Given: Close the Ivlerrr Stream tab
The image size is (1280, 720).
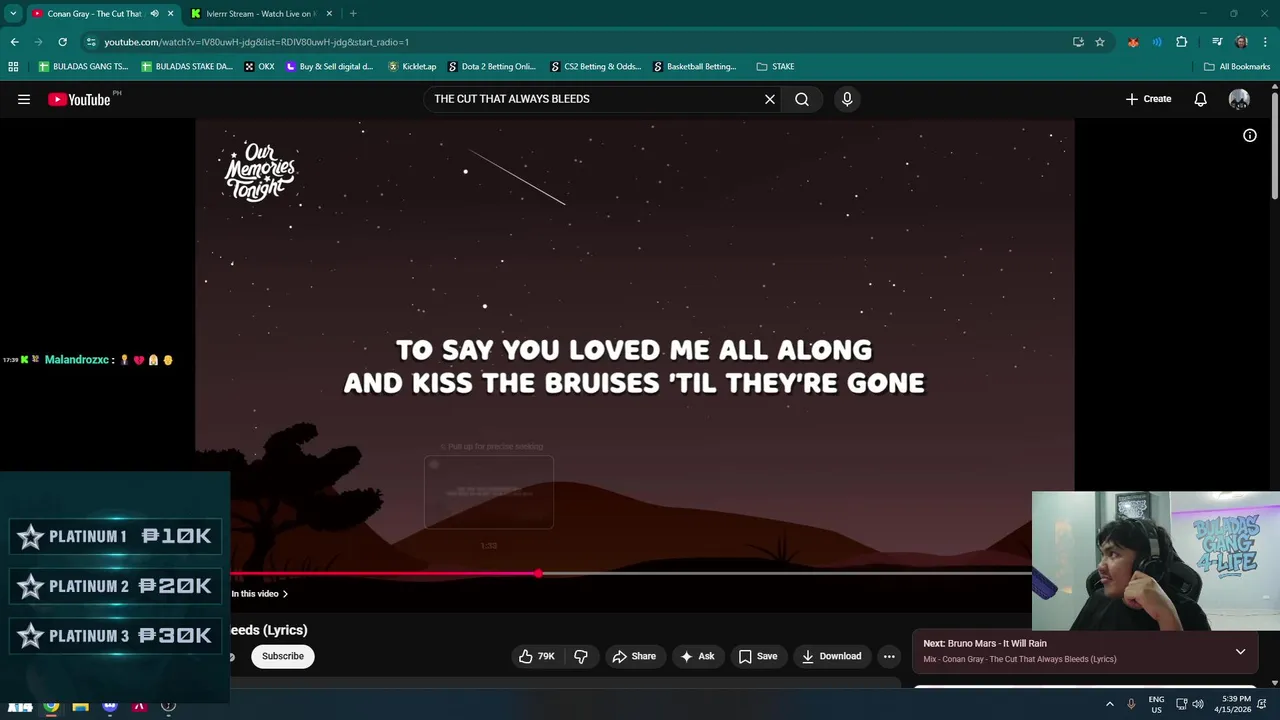Looking at the screenshot, I should point(329,14).
